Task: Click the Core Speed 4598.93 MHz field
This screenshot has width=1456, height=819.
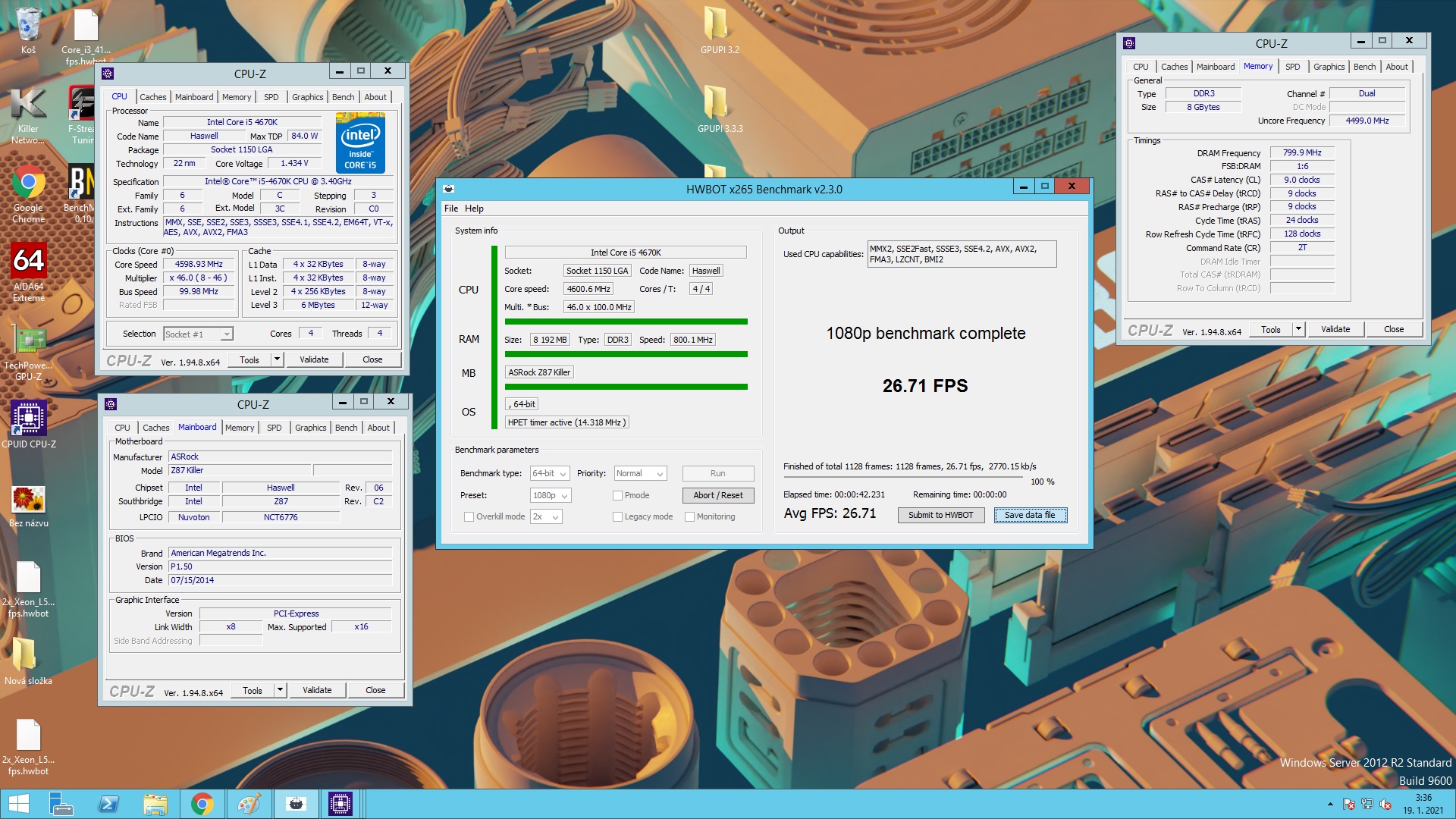Action: pos(199,265)
